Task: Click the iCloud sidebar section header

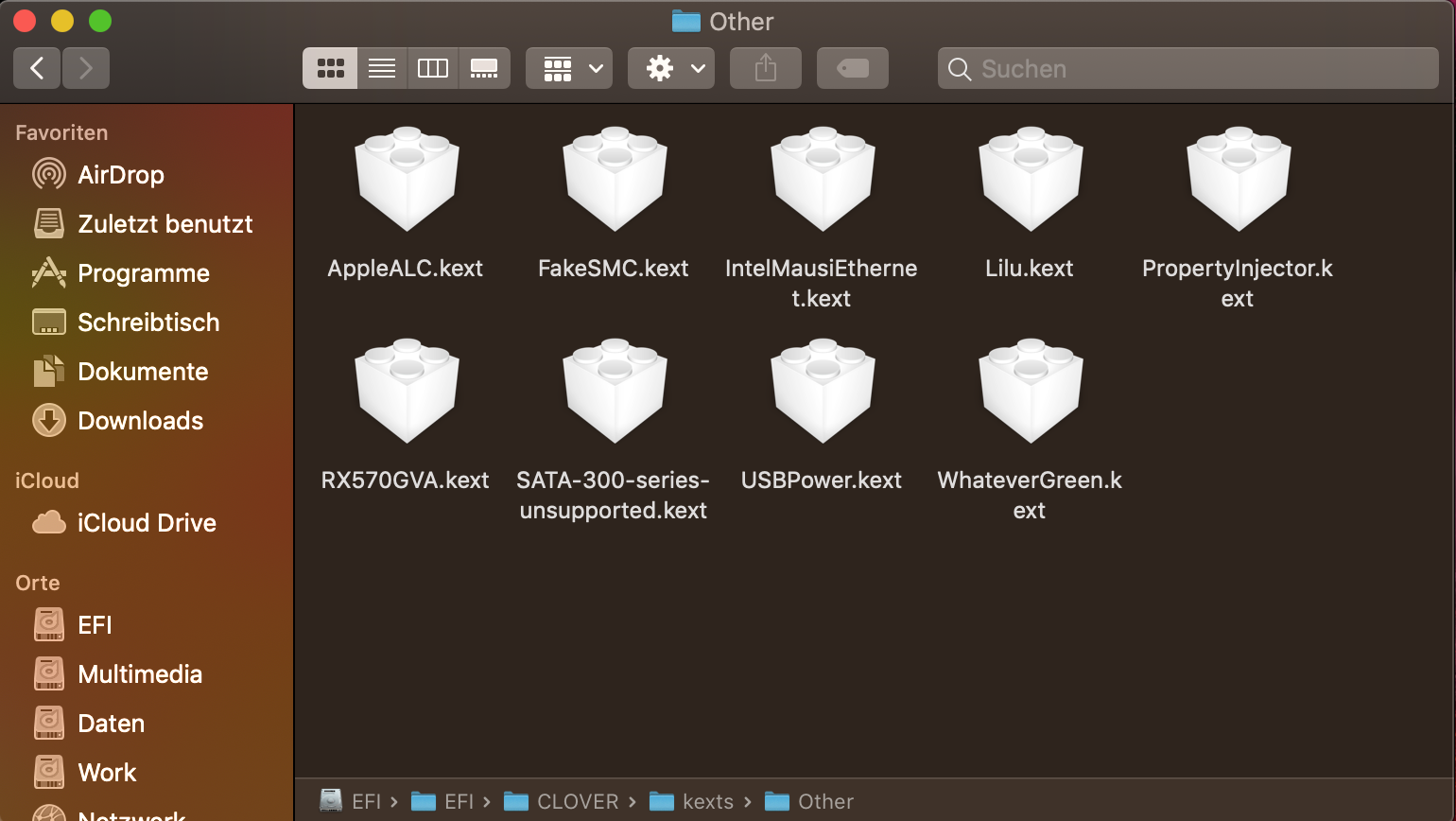Action: point(47,481)
